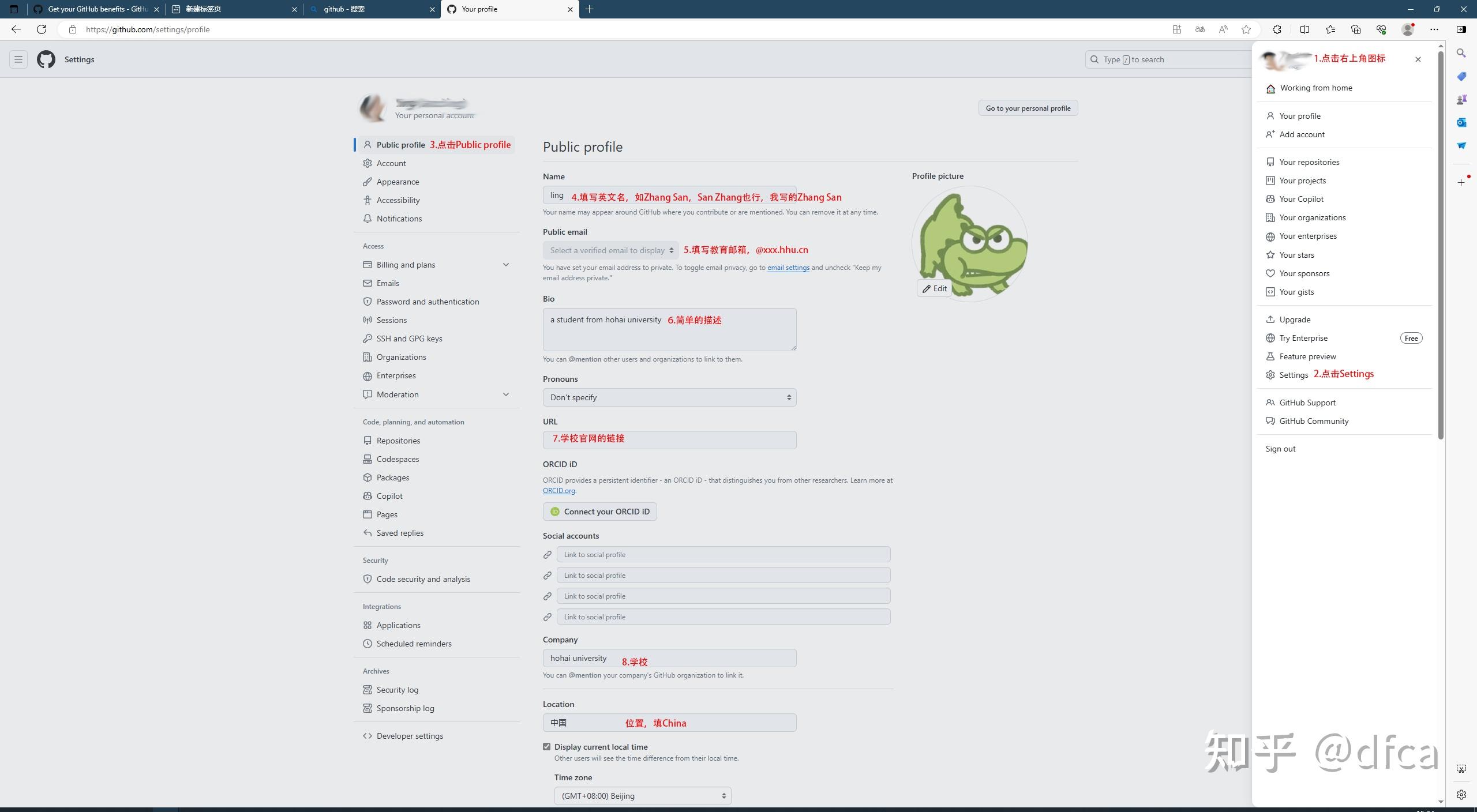The image size is (1477, 812).
Task: Open the split screen icon in browser toolbar
Action: click(1304, 29)
